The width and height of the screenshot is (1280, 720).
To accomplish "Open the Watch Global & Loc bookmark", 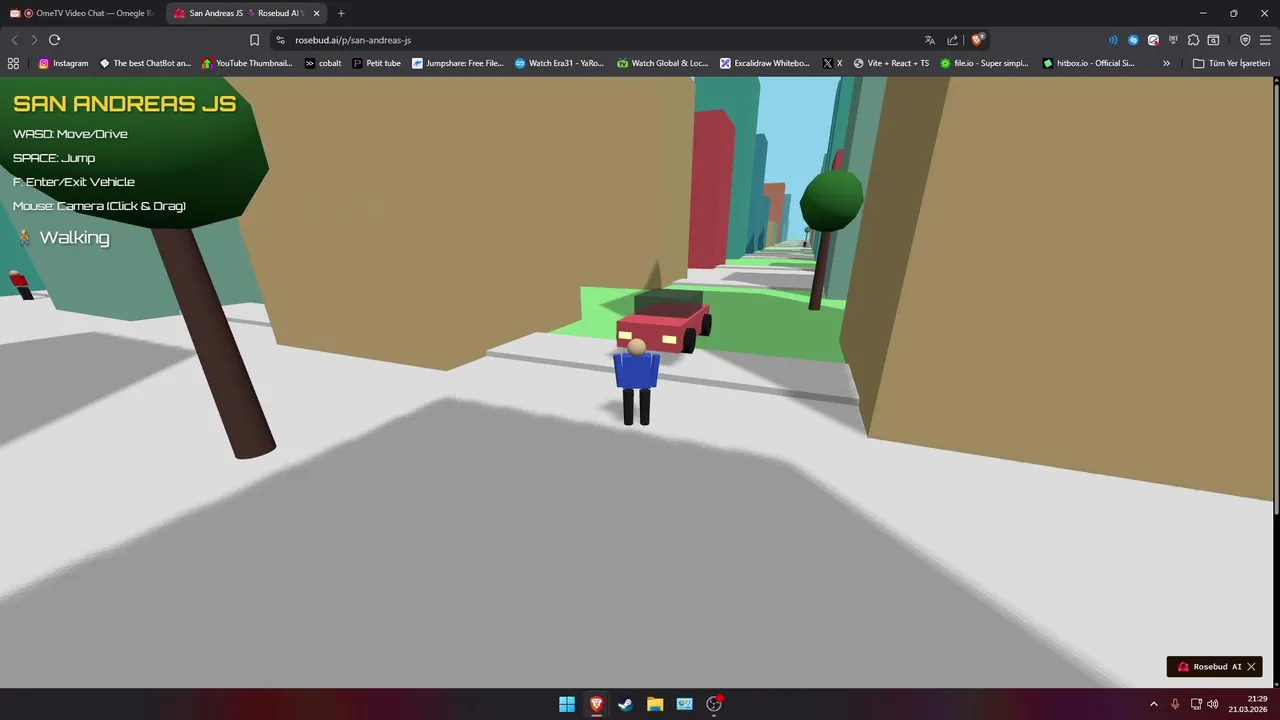I will click(662, 63).
